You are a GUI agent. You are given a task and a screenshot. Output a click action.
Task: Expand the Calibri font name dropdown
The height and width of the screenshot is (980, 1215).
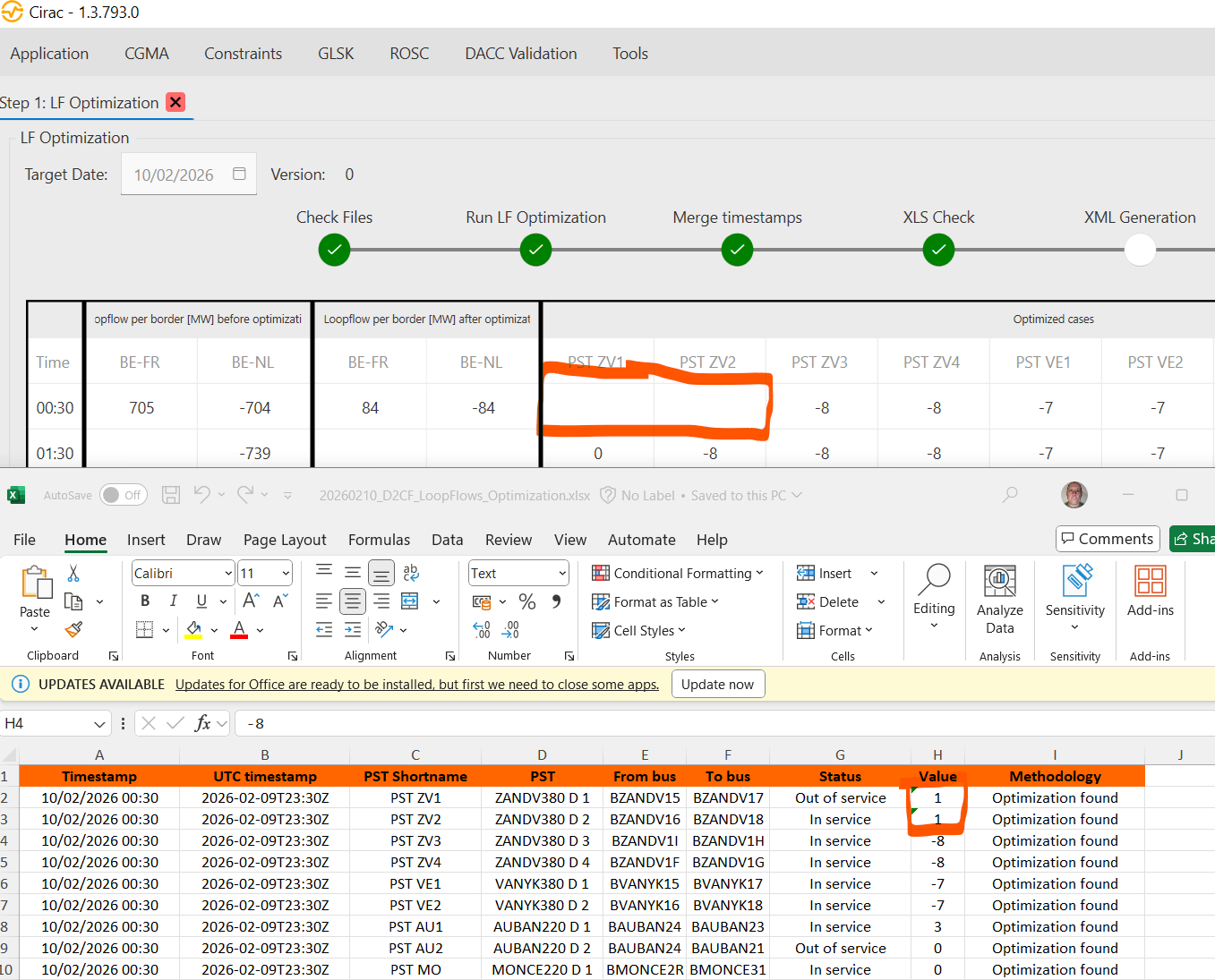coord(228,574)
